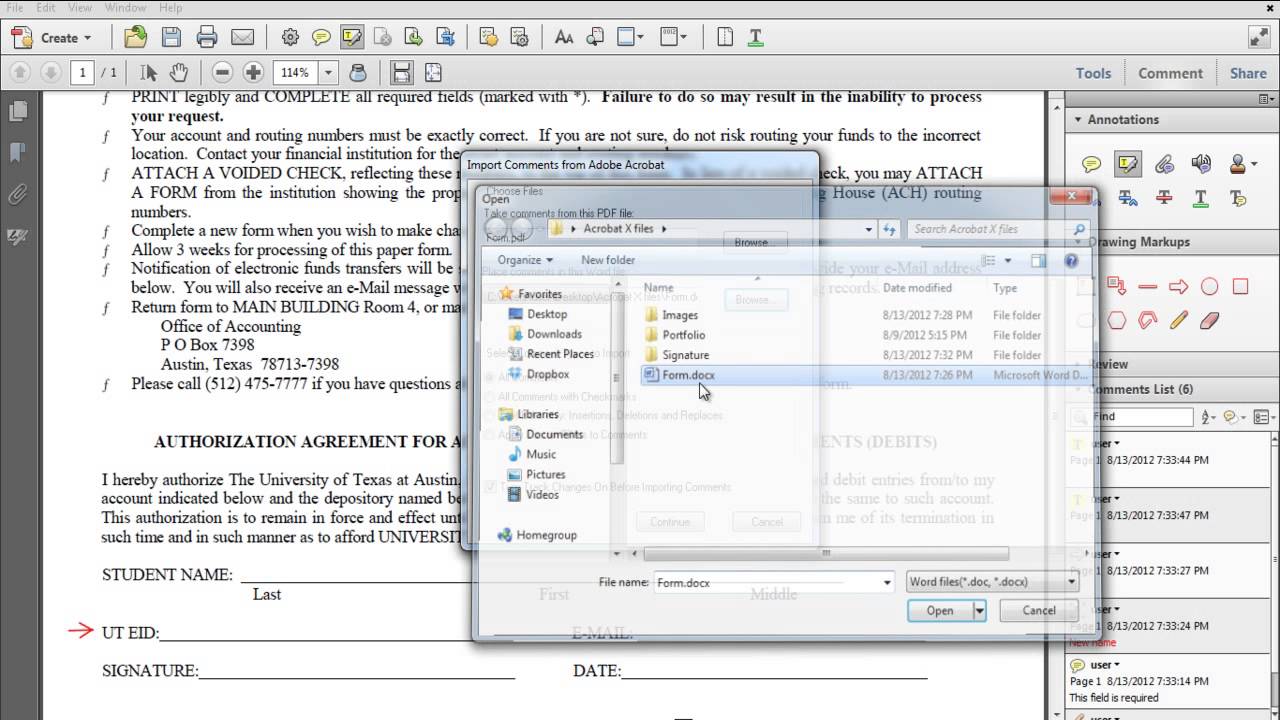Click New folder in the Open dialog
The image size is (1280, 720).
point(608,260)
